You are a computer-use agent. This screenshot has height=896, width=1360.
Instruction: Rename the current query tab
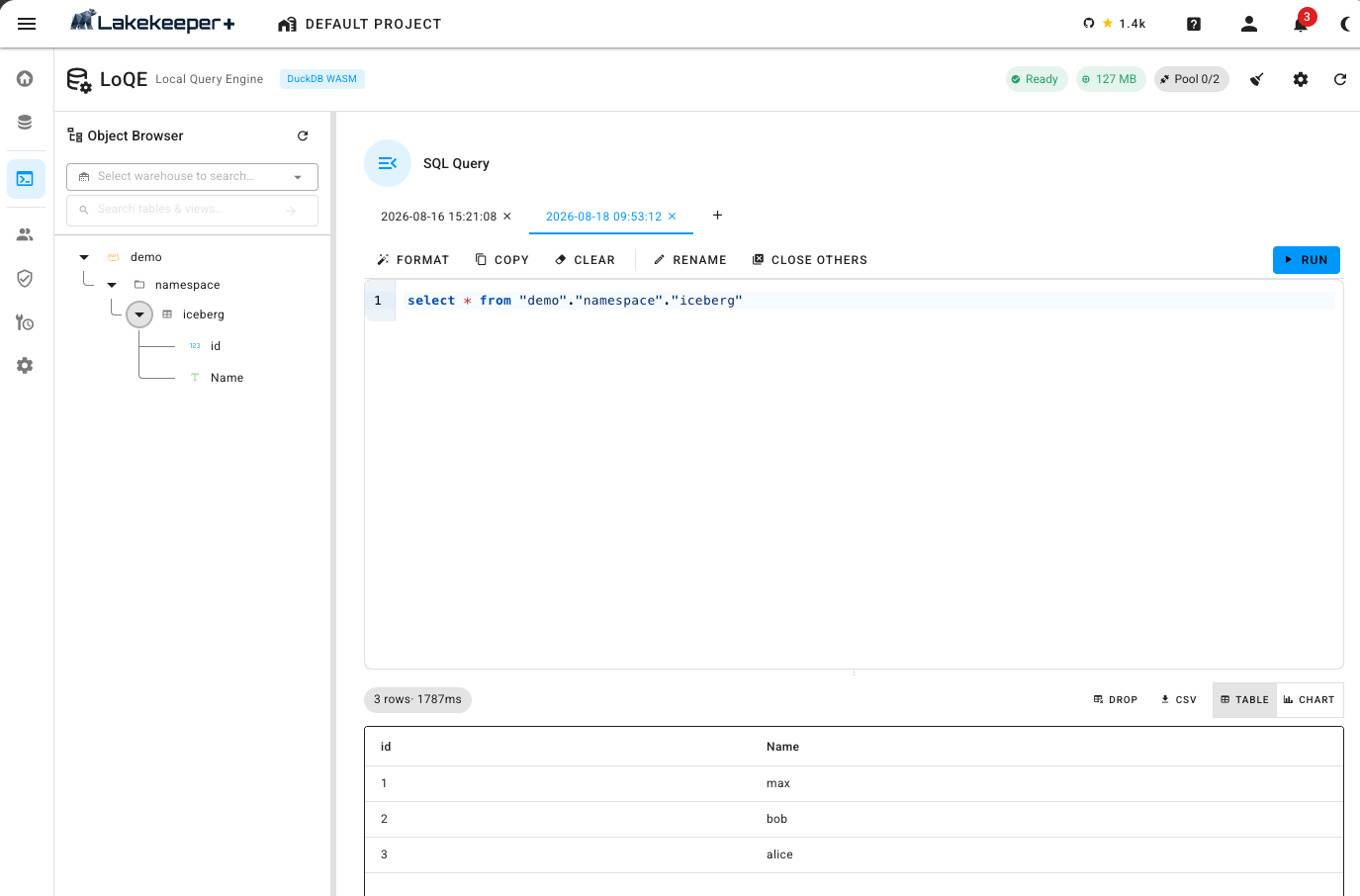[689, 260]
